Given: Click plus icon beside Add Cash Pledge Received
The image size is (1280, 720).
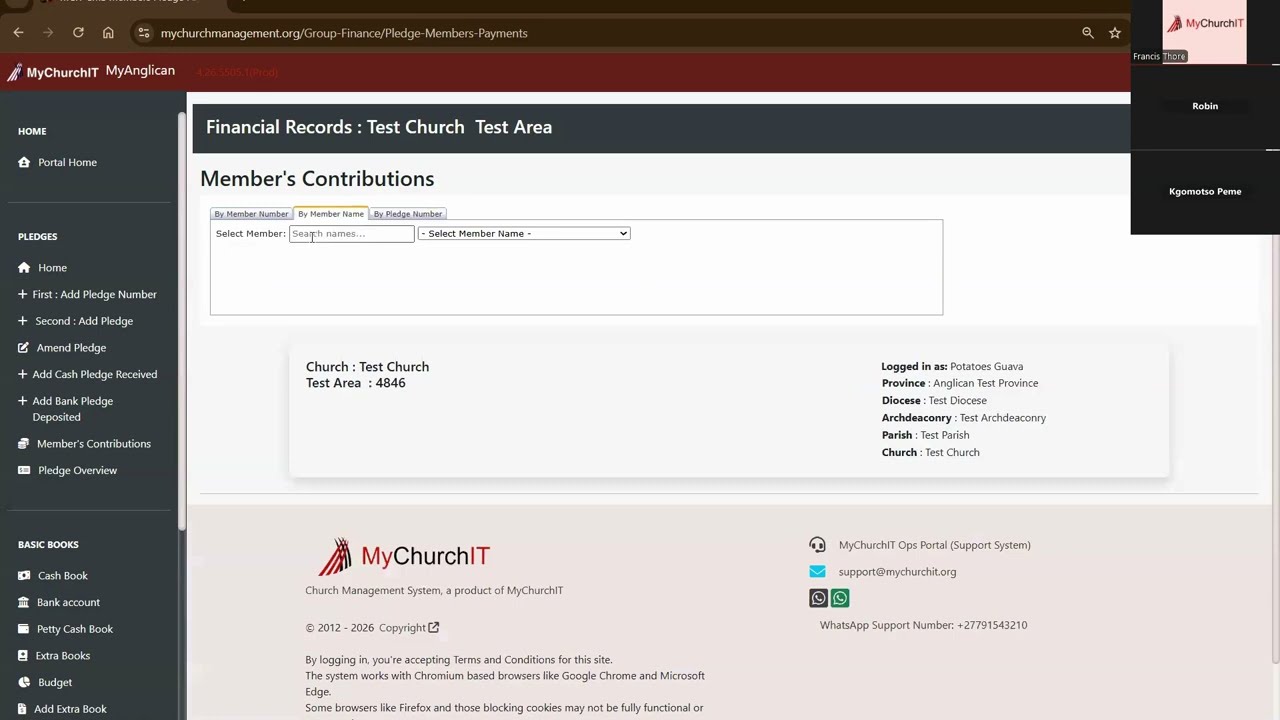Looking at the screenshot, I should 23,374.
